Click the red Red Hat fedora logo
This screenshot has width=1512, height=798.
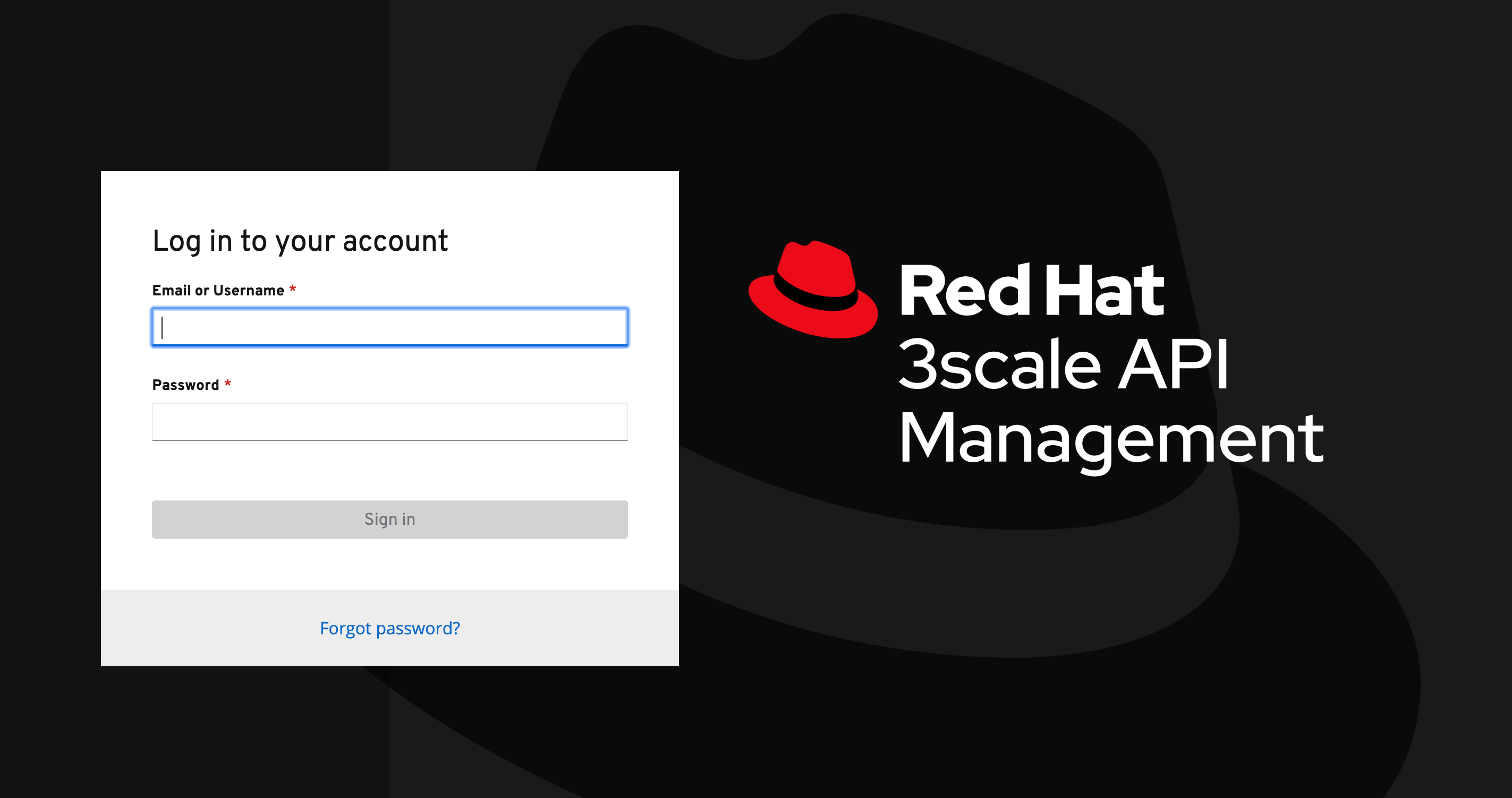click(x=813, y=289)
